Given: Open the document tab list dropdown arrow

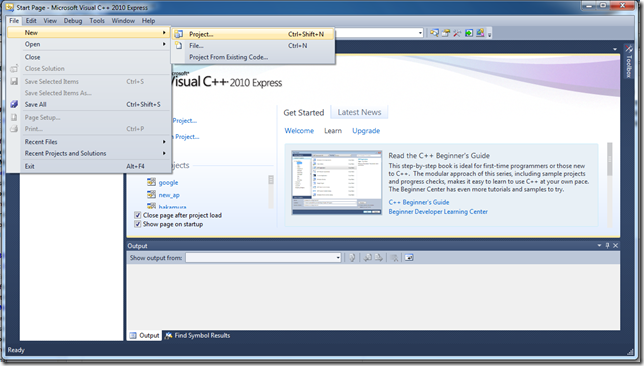Looking at the screenshot, I should point(614,49).
